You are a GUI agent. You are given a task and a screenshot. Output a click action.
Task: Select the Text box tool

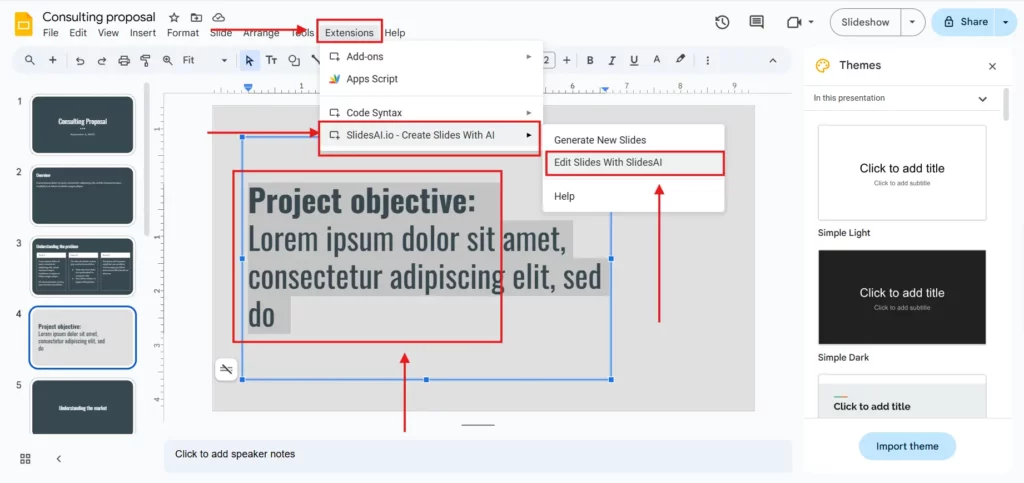[271, 60]
